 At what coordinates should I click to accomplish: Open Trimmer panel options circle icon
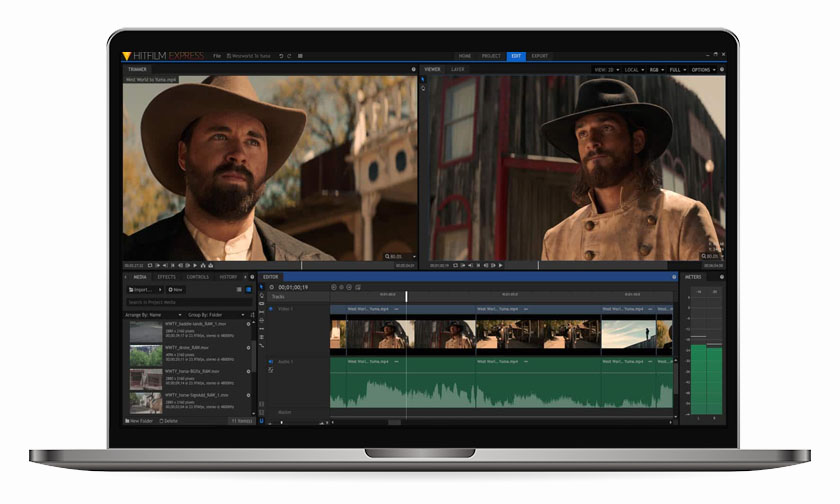click(x=414, y=69)
